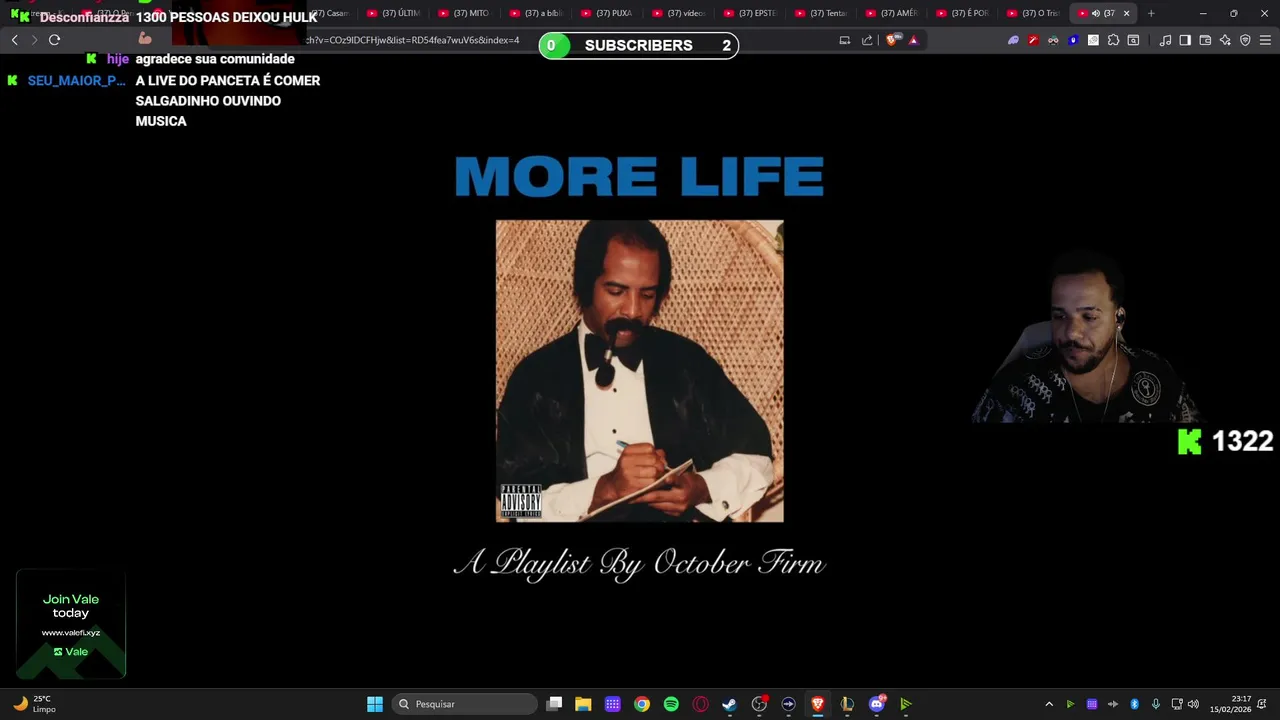
Task: Click the More Life album cover image
Action: point(639,371)
